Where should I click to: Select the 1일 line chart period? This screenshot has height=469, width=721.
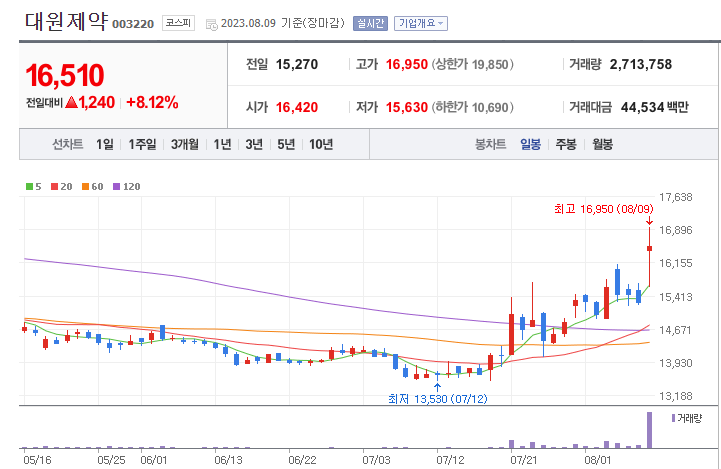[105, 144]
